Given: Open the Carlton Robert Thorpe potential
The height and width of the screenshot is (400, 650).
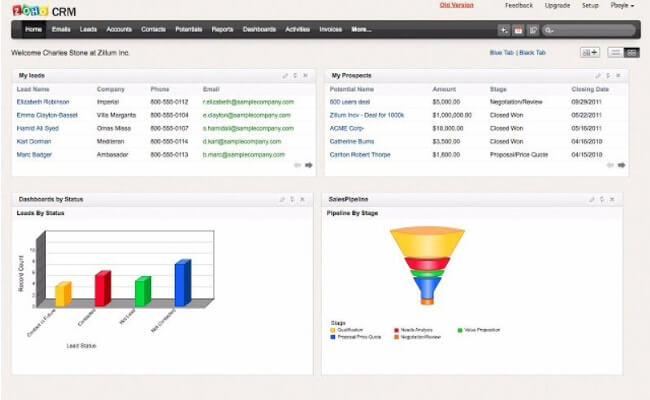Looking at the screenshot, I should [360, 155].
